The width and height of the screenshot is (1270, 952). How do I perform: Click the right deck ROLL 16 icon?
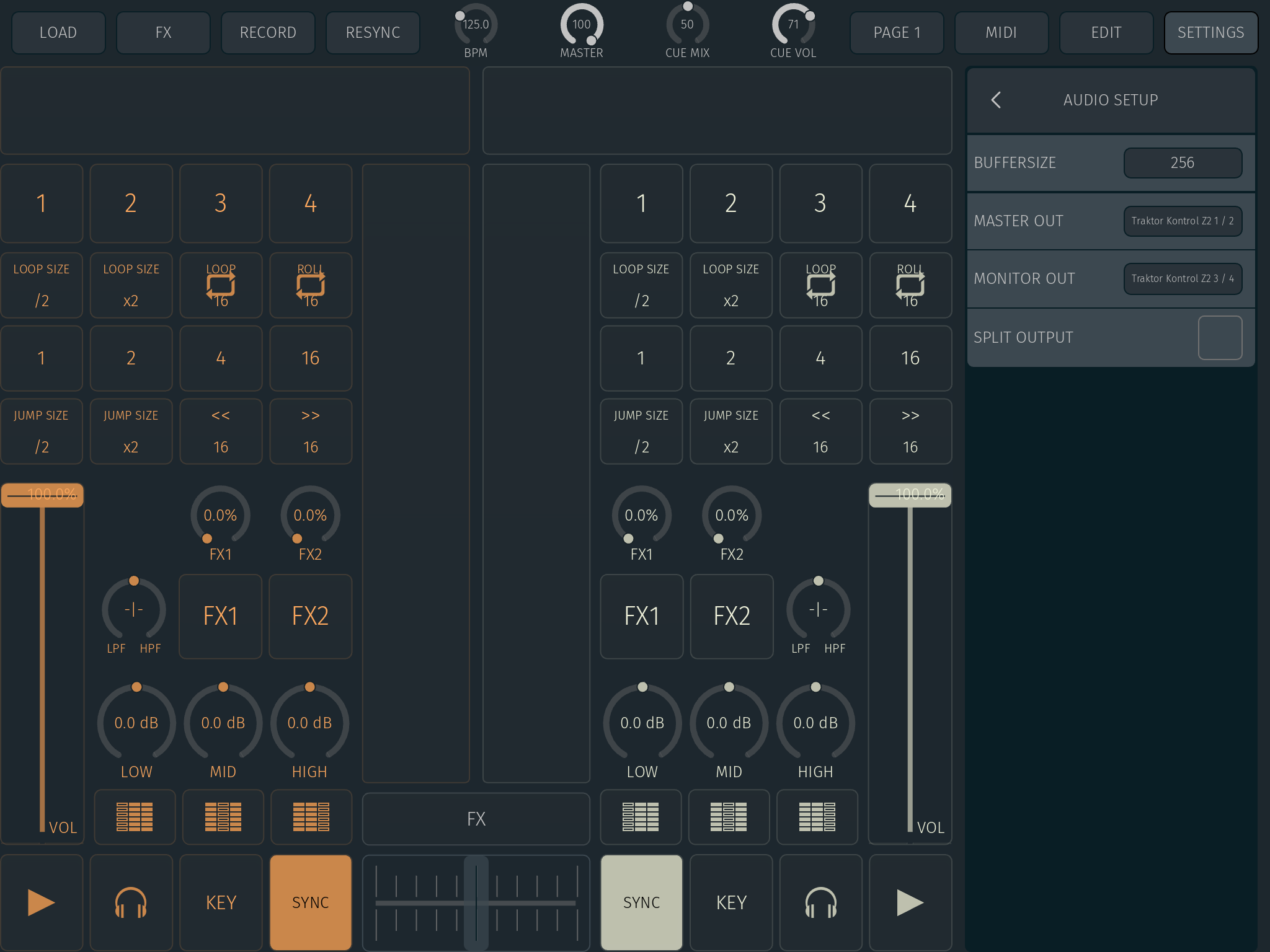[x=910, y=285]
